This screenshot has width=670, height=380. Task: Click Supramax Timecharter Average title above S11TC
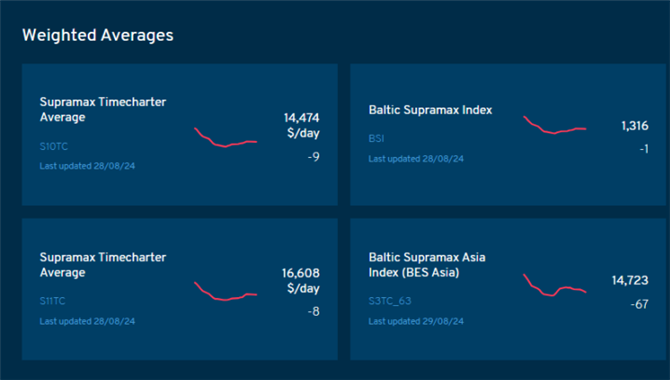point(103,265)
